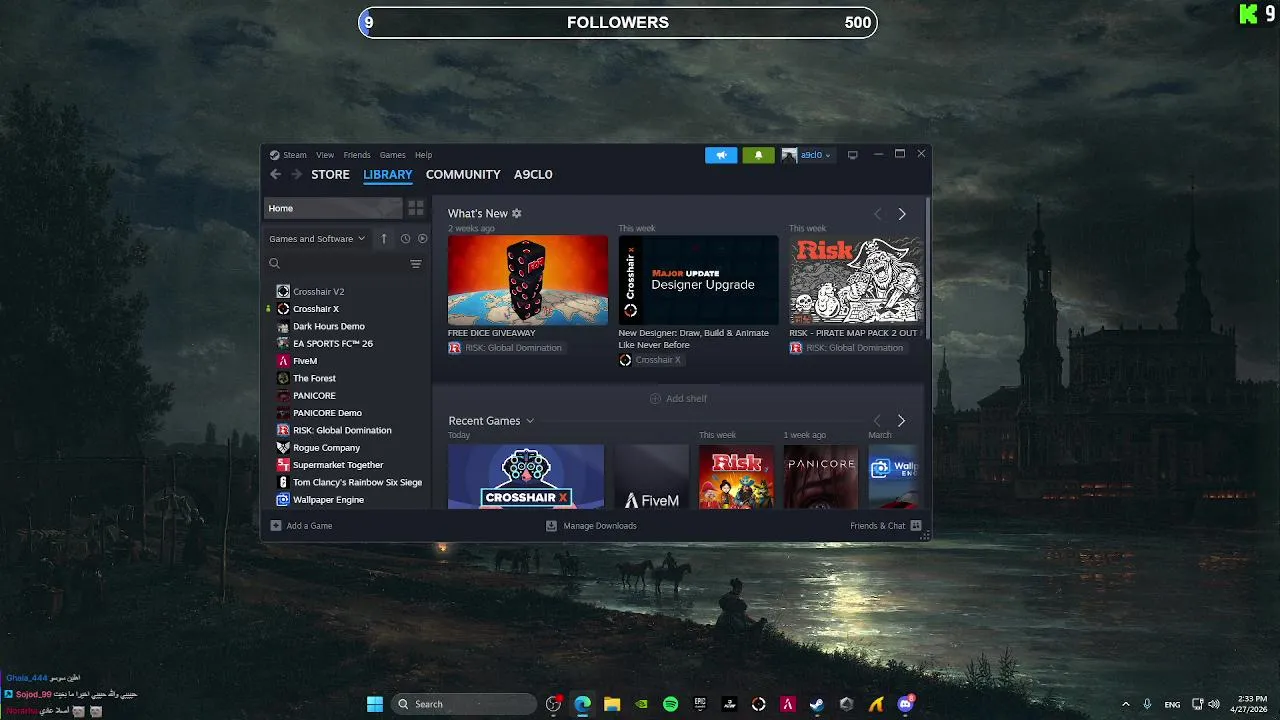
Task: Sort library by recent activity clock icon
Action: 405,239
